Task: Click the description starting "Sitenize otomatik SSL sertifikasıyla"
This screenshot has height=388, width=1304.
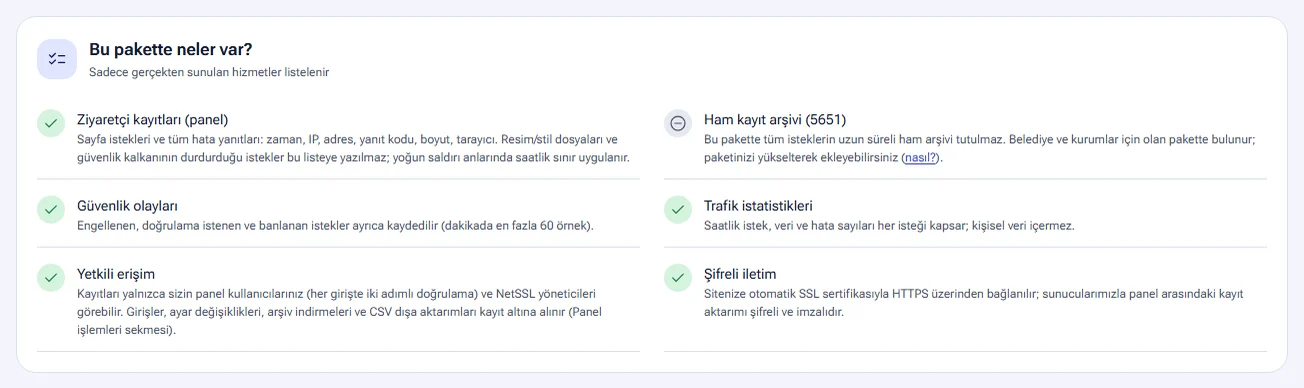Action: click(x=973, y=303)
